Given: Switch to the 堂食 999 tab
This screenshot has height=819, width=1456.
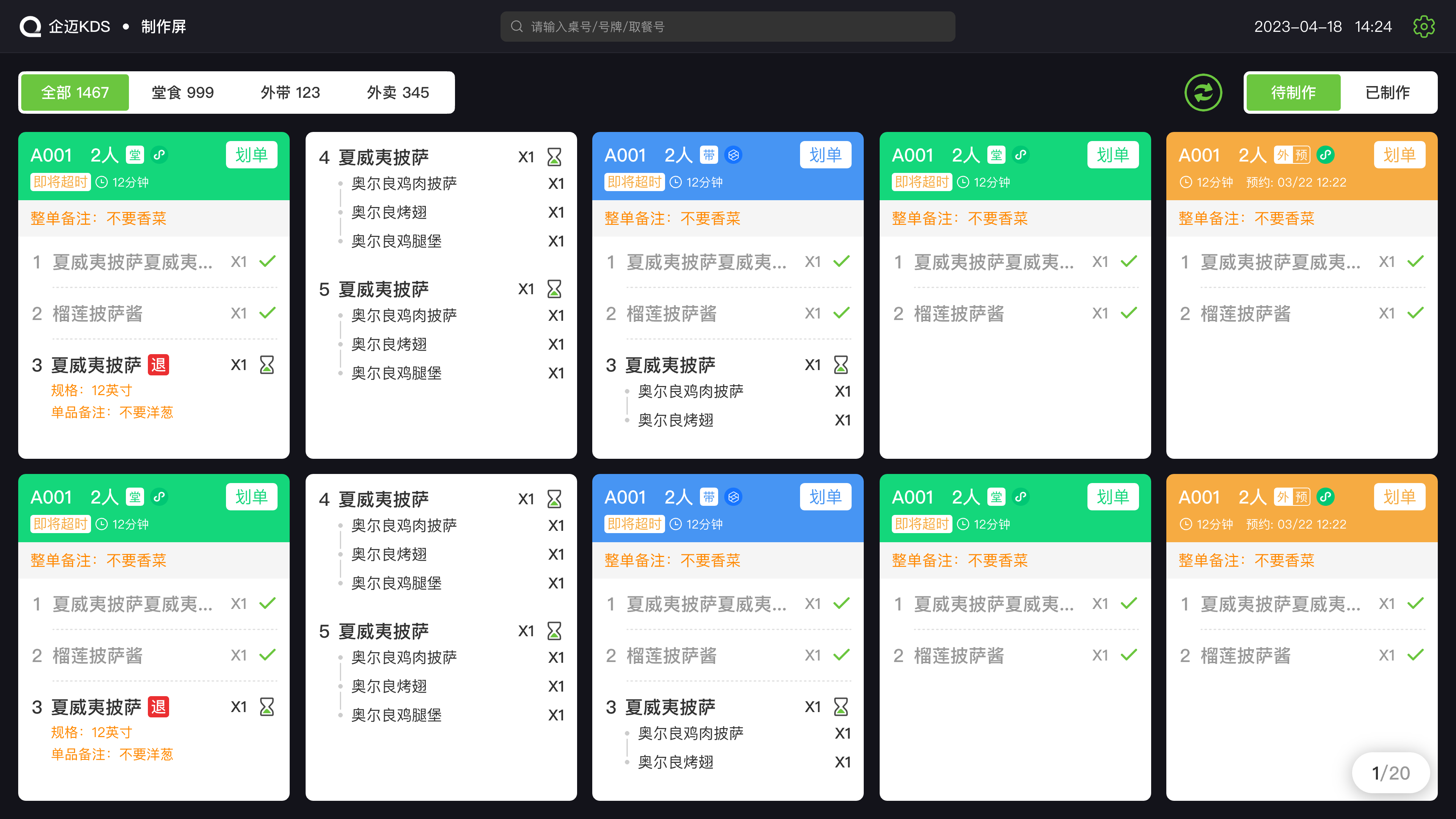Looking at the screenshot, I should click(182, 92).
